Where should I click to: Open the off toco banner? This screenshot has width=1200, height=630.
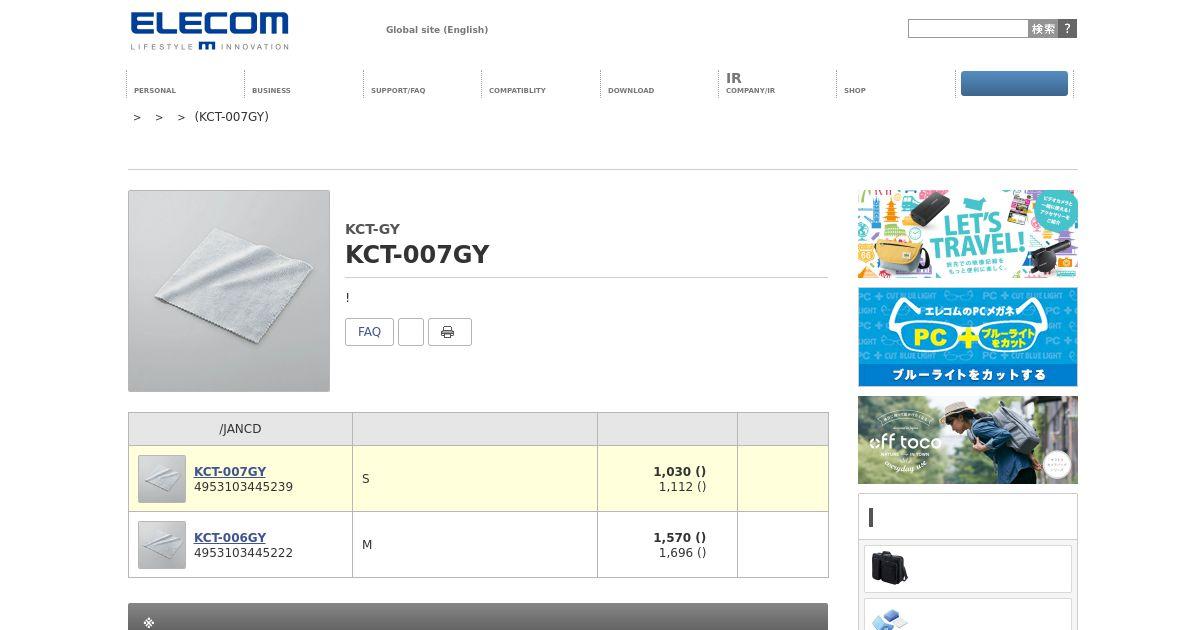(x=968, y=440)
